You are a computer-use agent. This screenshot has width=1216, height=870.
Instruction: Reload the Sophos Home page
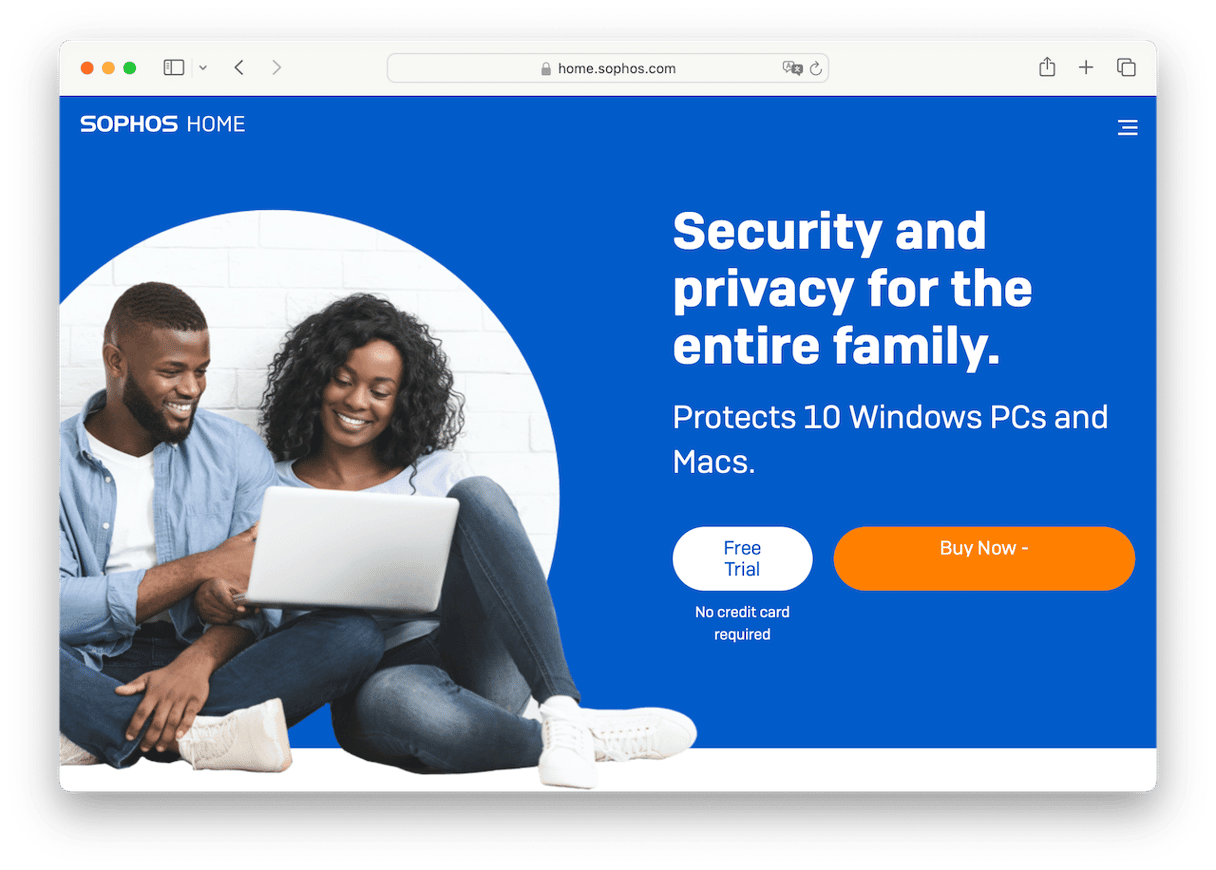point(816,68)
